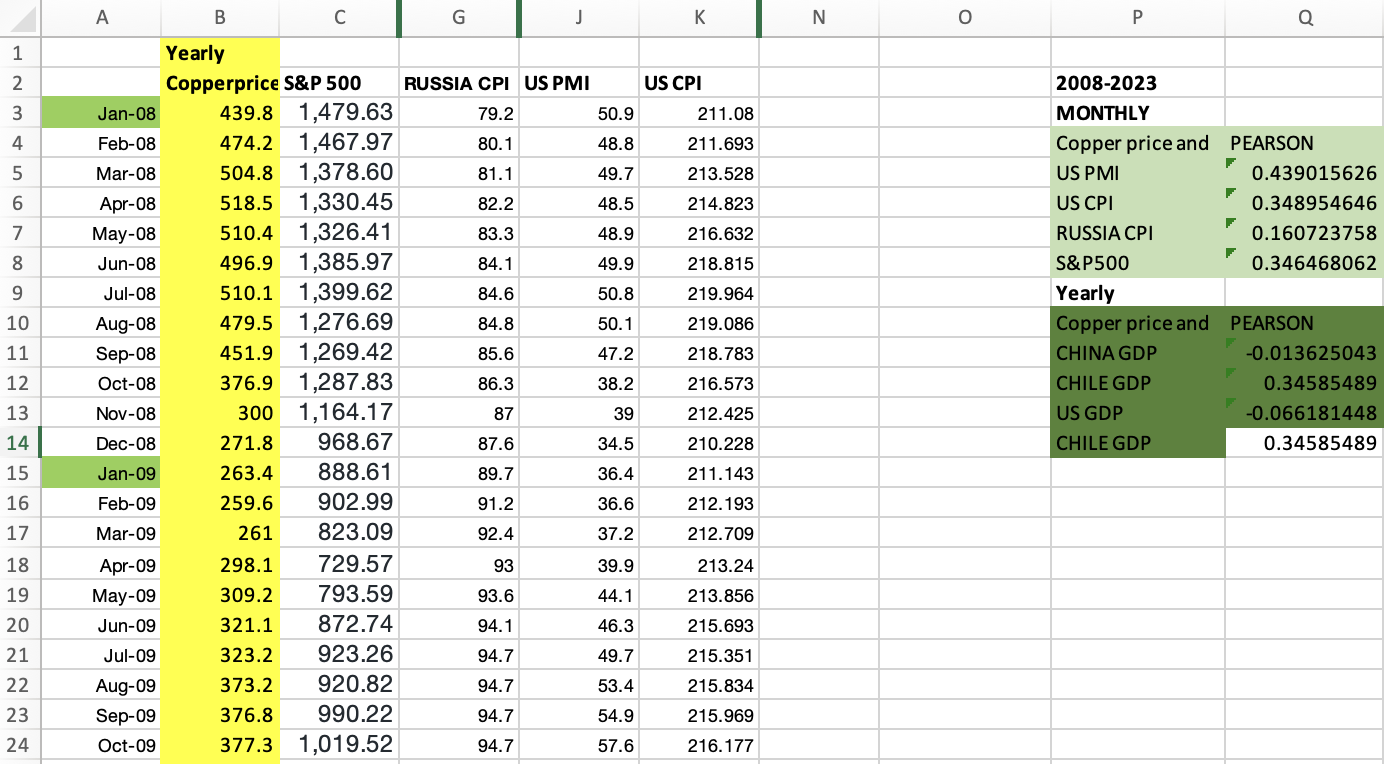Viewport: 1384px width, 764px height.
Task: Select Russia CPI cell showing 87
Action: coord(459,413)
